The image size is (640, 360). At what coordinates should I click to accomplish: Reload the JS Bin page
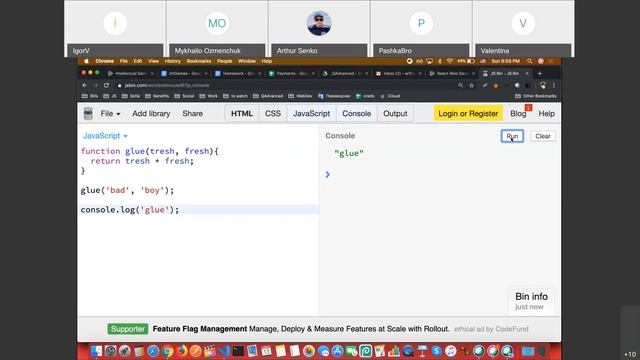106,85
